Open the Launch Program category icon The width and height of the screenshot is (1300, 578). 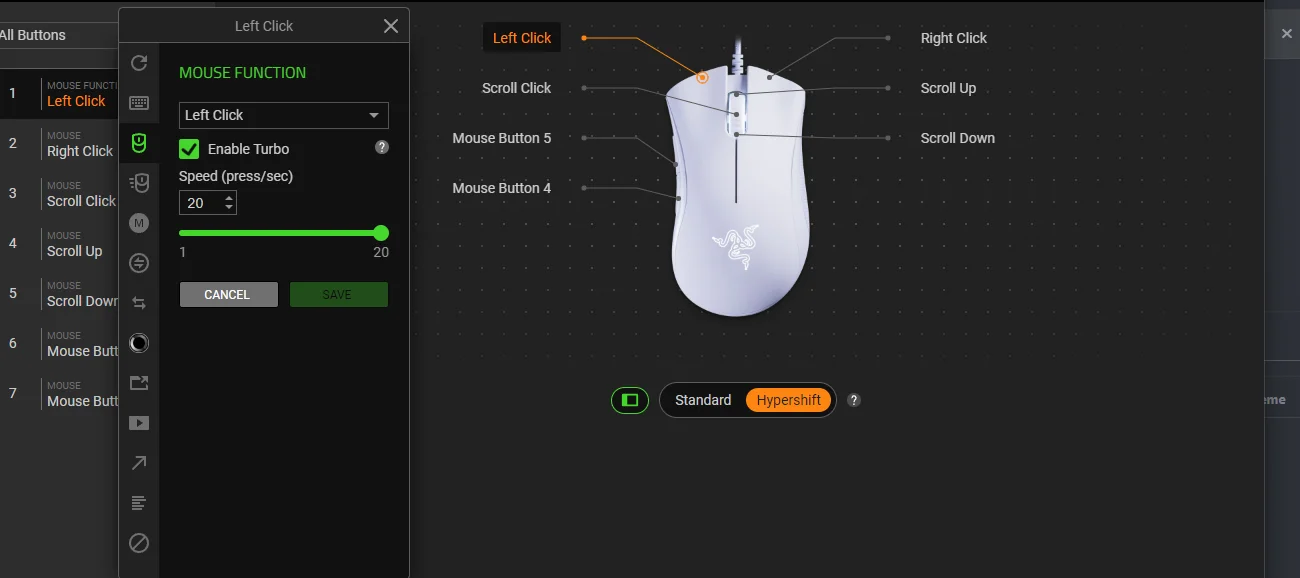(x=139, y=383)
